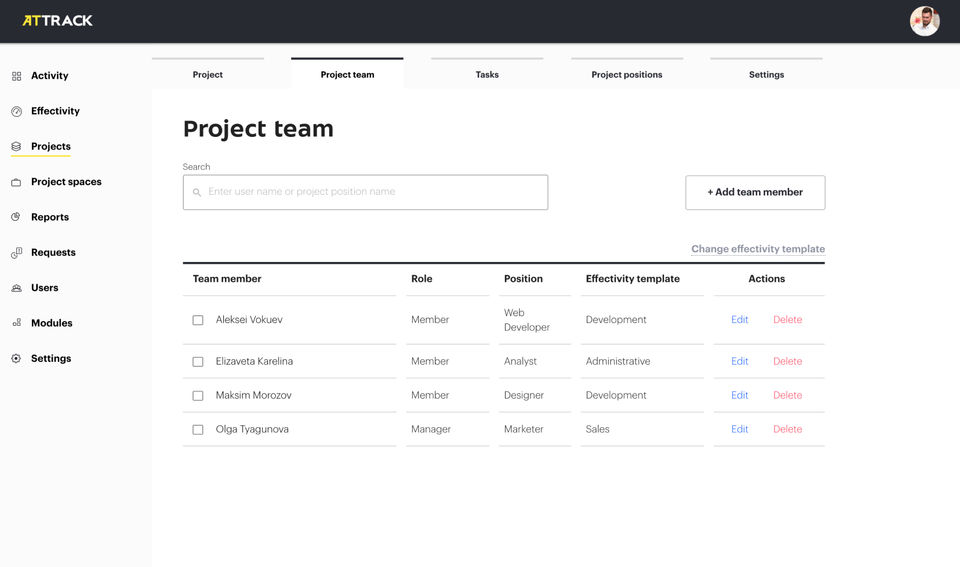960x567 pixels.
Task: Click the Administrative template cell
Action: click(618, 361)
